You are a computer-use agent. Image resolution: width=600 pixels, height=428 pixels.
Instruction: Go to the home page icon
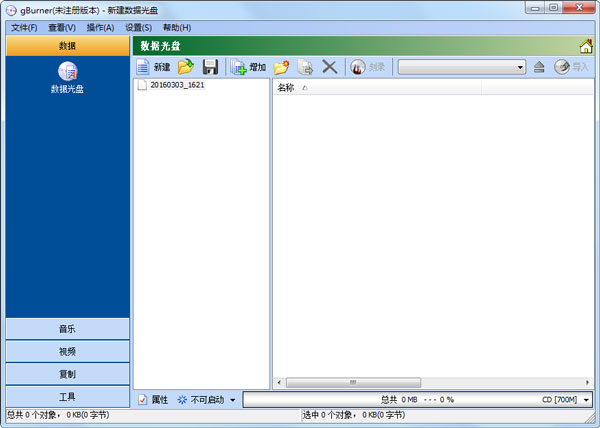586,47
